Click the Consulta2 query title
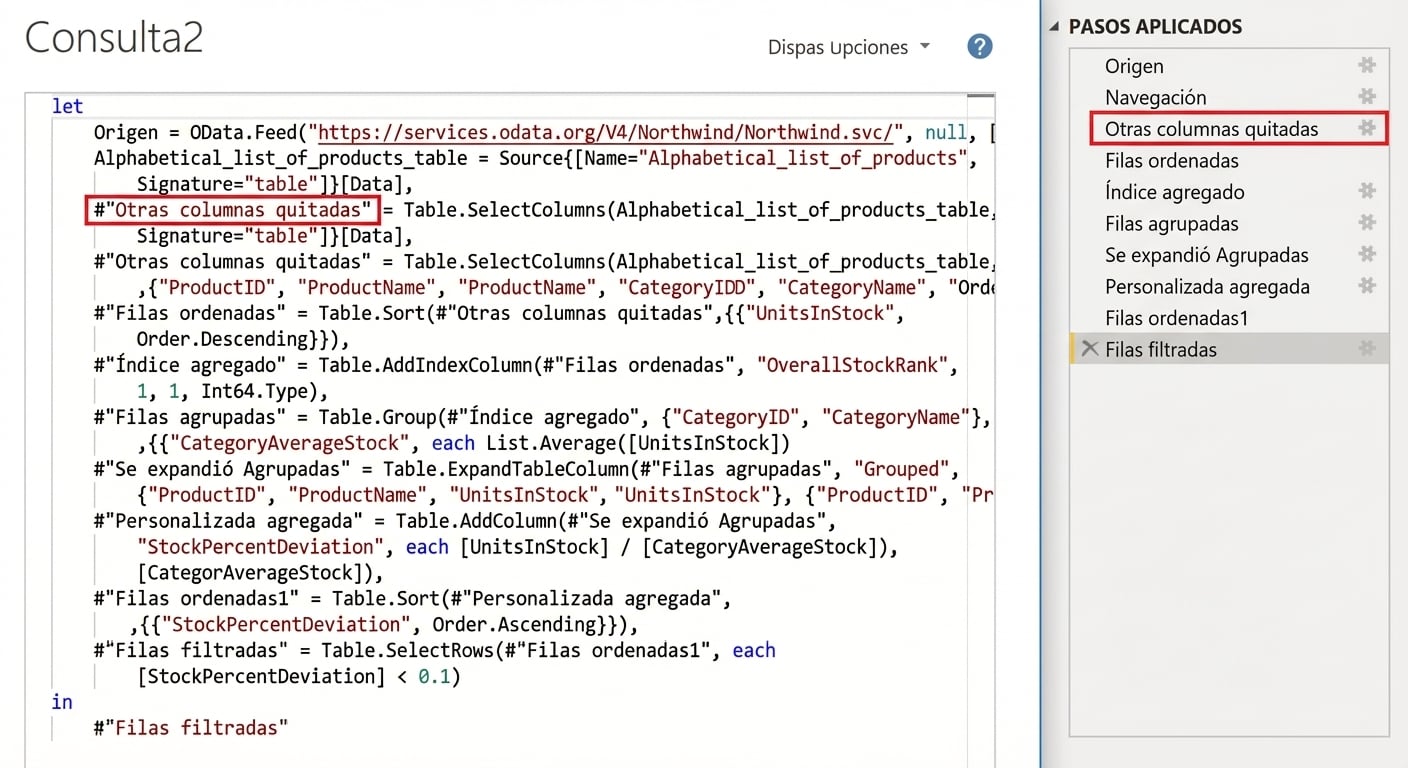This screenshot has height=768, width=1408. pyautogui.click(x=114, y=37)
